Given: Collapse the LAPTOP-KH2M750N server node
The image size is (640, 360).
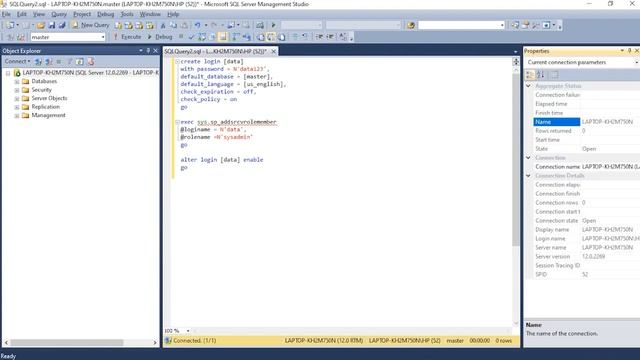Looking at the screenshot, I should coord(8,73).
